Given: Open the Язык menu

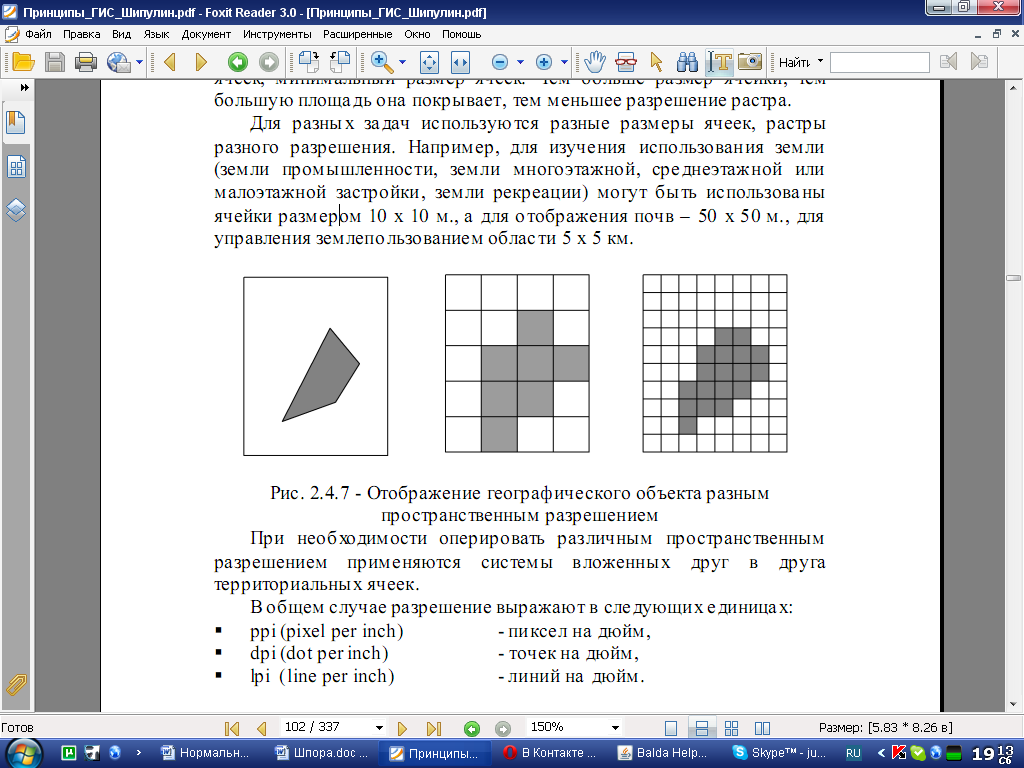Looking at the screenshot, I should click(x=156, y=34).
